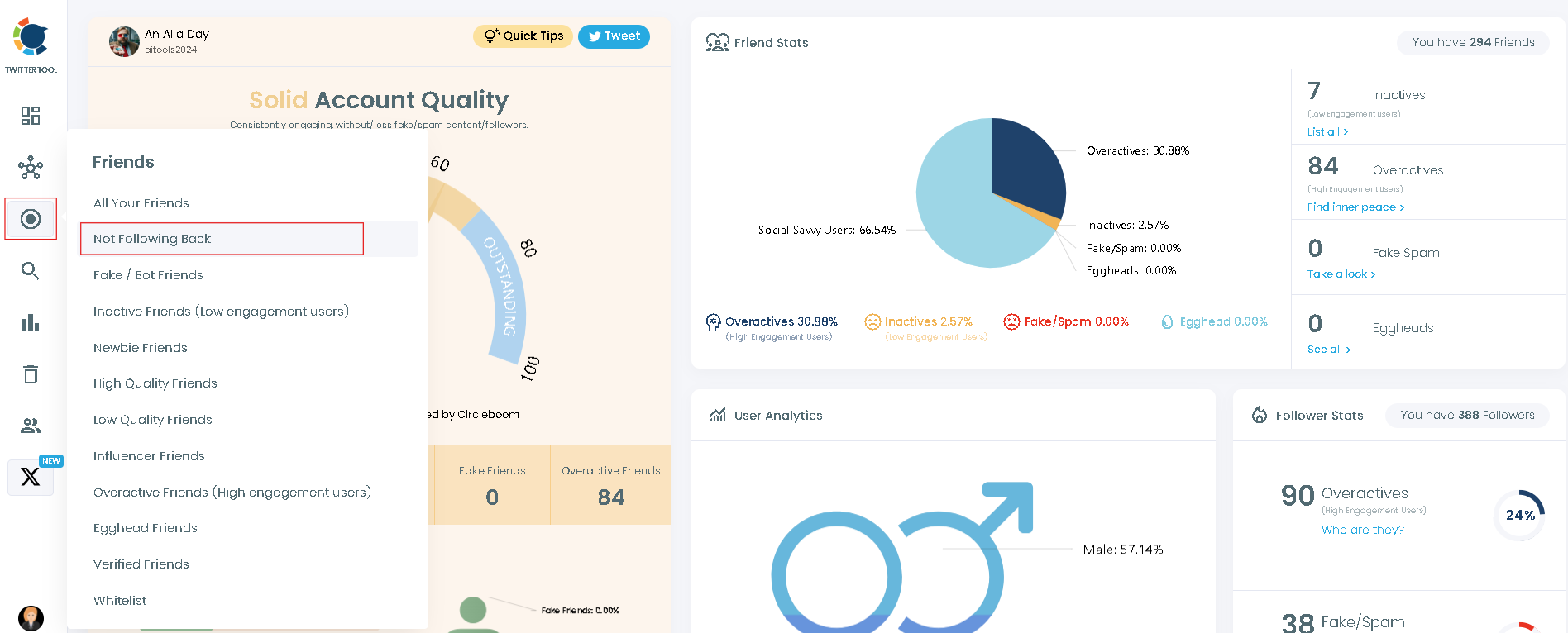This screenshot has height=633, width=1568.
Task: Open the search magnifier icon in sidebar
Action: point(31,271)
